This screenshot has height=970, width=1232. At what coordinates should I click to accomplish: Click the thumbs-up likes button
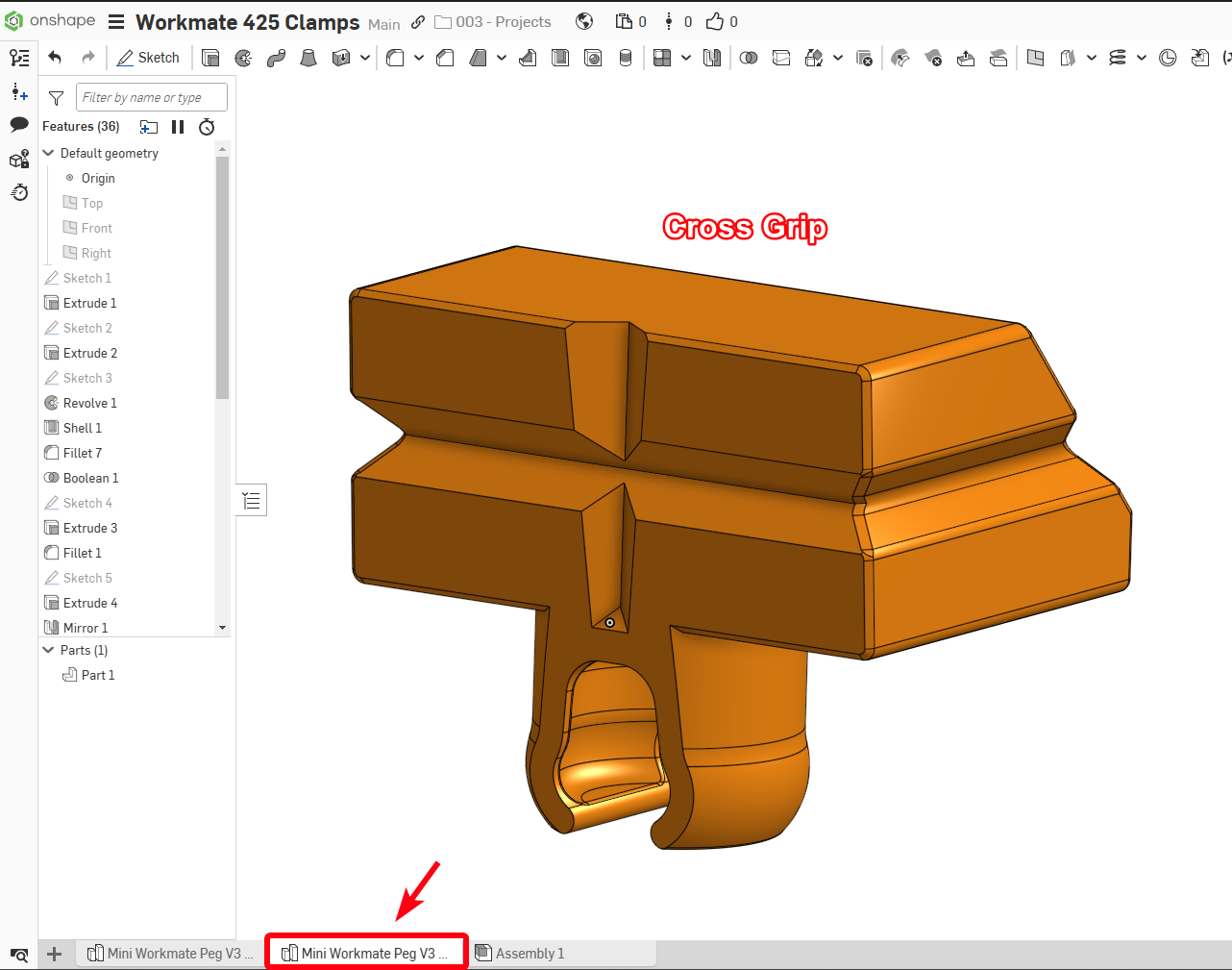pos(722,21)
